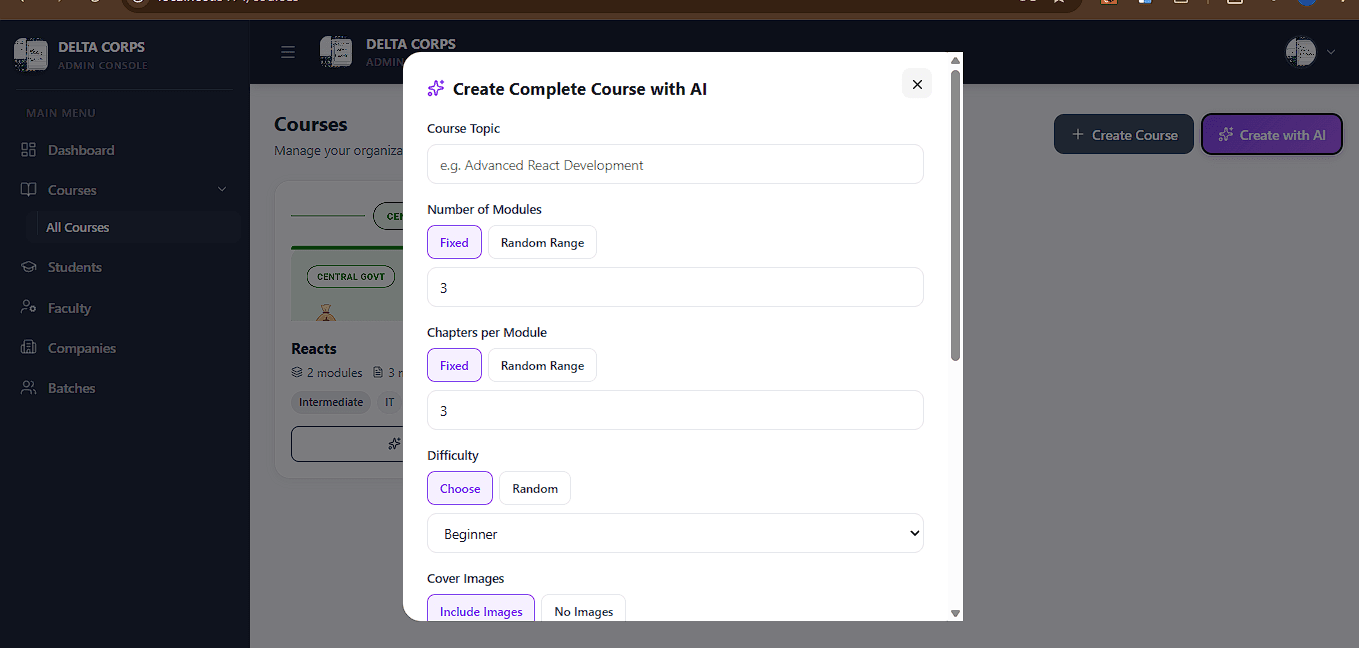Click the user avatar in top right
The image size is (1359, 648).
point(1300,52)
